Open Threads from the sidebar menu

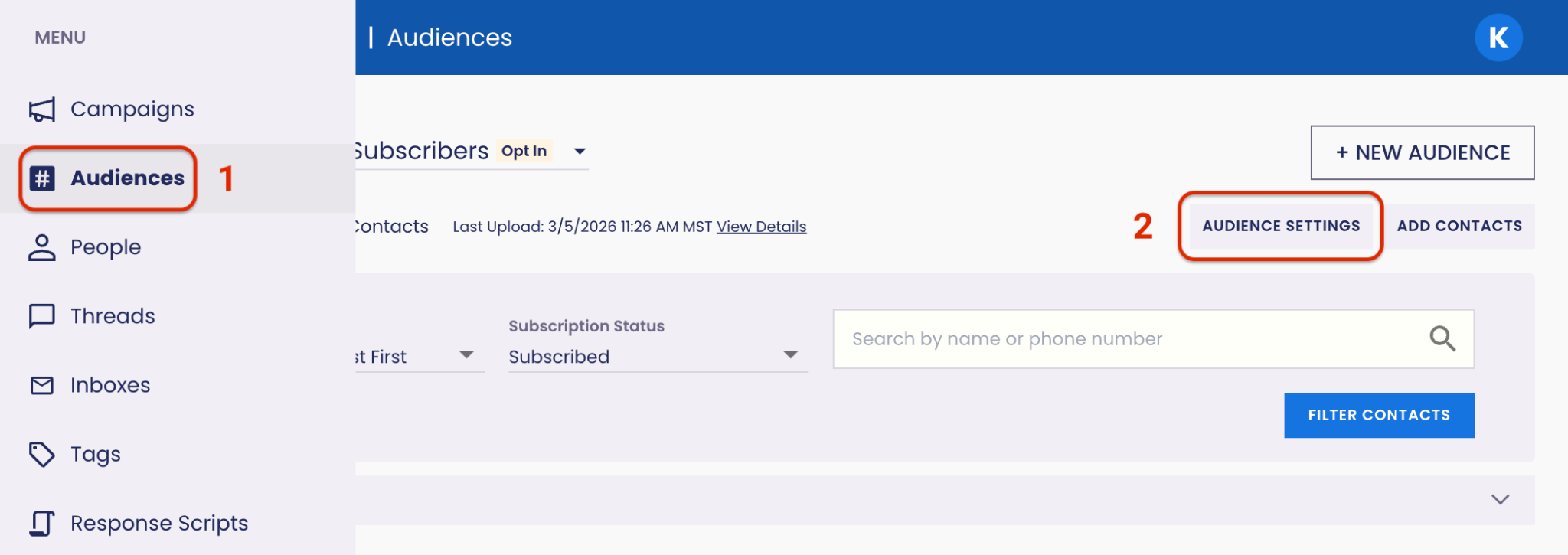(113, 316)
